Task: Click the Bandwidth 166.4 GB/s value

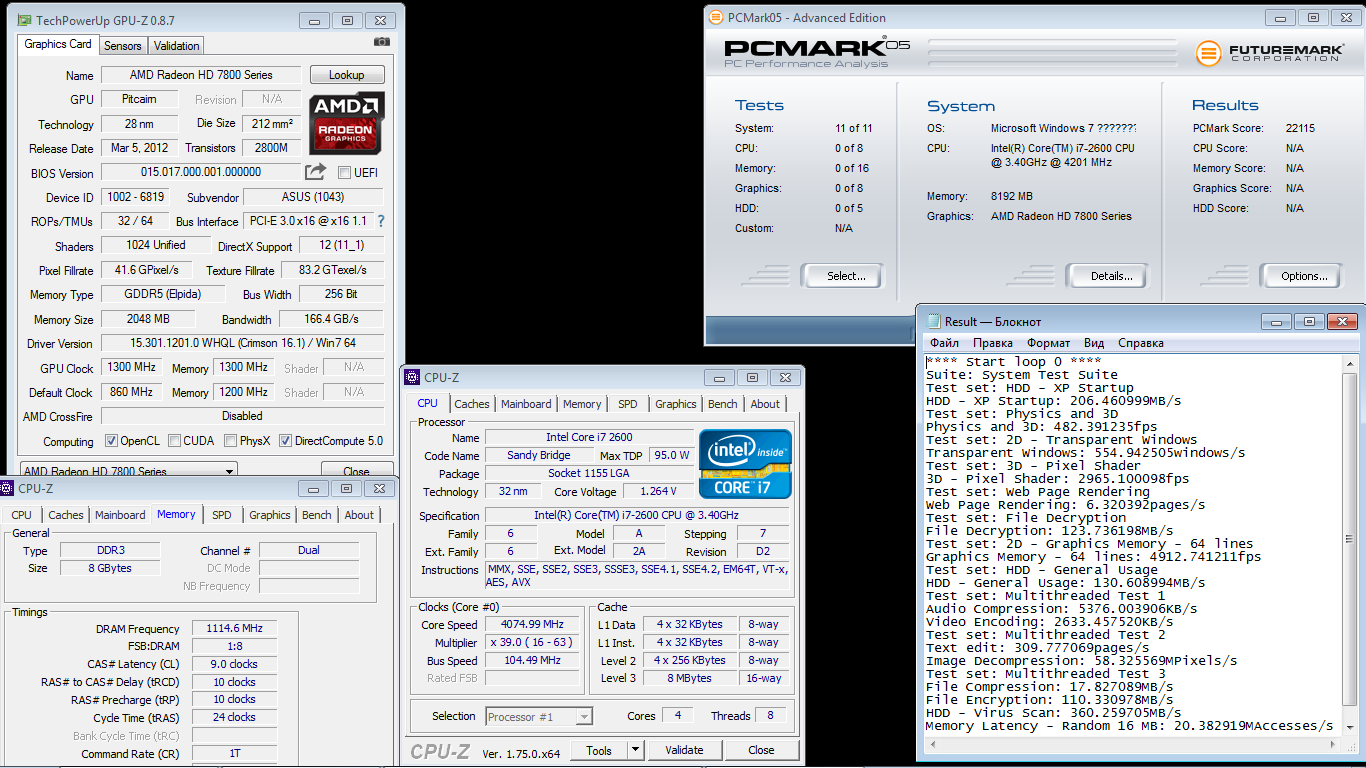Action: [331, 319]
